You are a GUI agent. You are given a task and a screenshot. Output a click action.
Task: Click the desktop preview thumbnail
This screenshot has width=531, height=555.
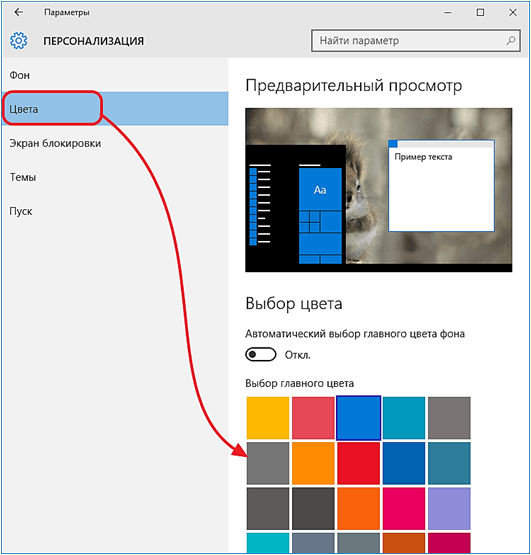[x=378, y=190]
